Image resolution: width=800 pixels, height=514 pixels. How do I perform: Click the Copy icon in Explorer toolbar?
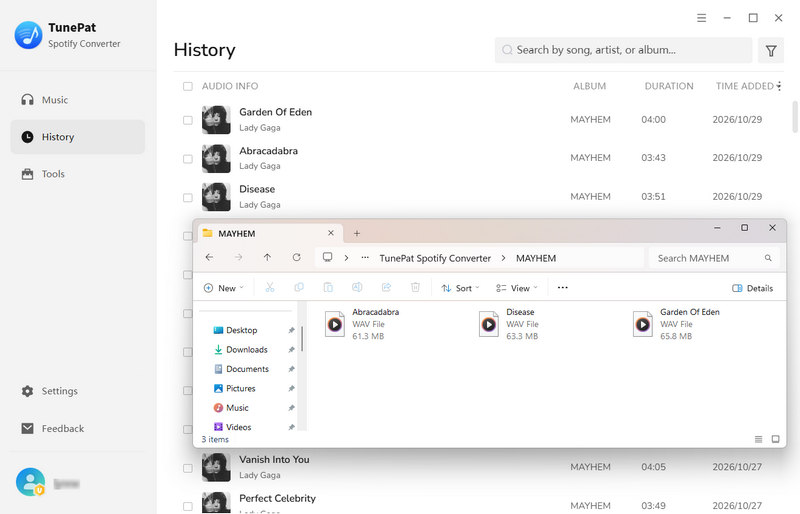click(299, 287)
